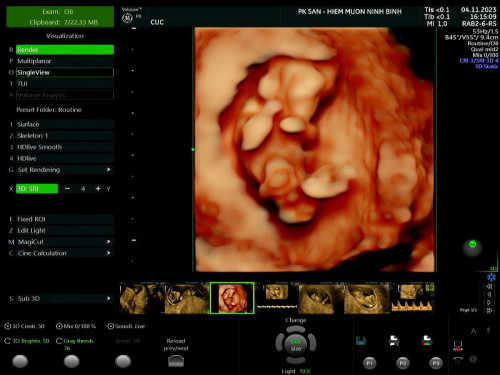Viewport: 500px width, 375px height.
Task: Click the trackball center pos/size button
Action: coord(296,345)
